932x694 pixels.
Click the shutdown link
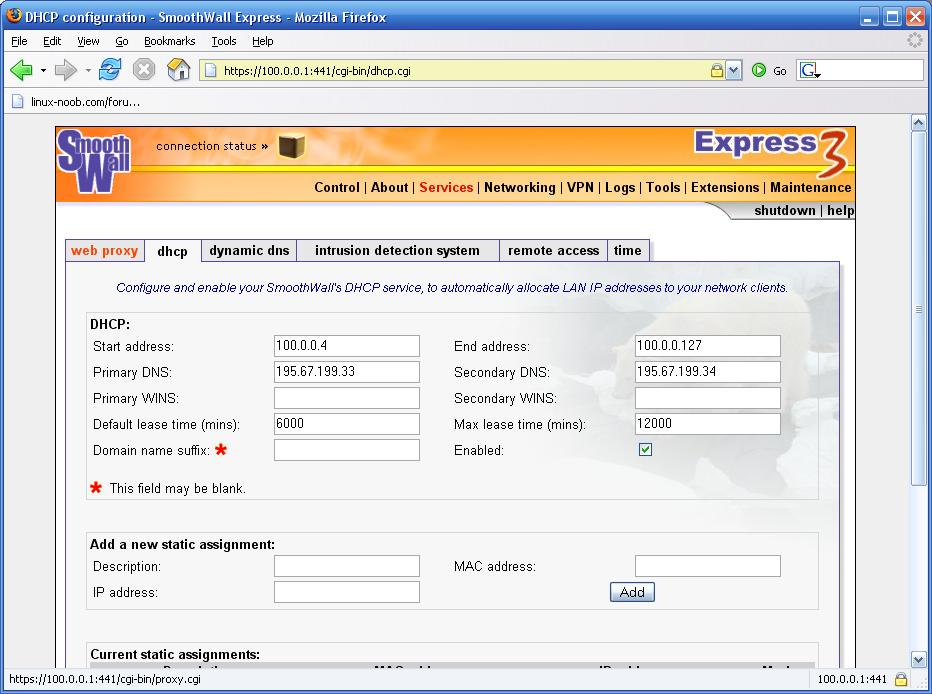[x=785, y=210]
